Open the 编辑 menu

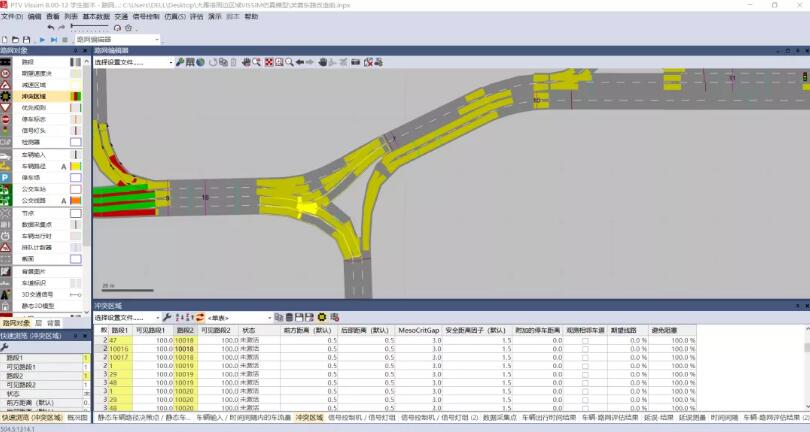pyautogui.click(x=34, y=17)
